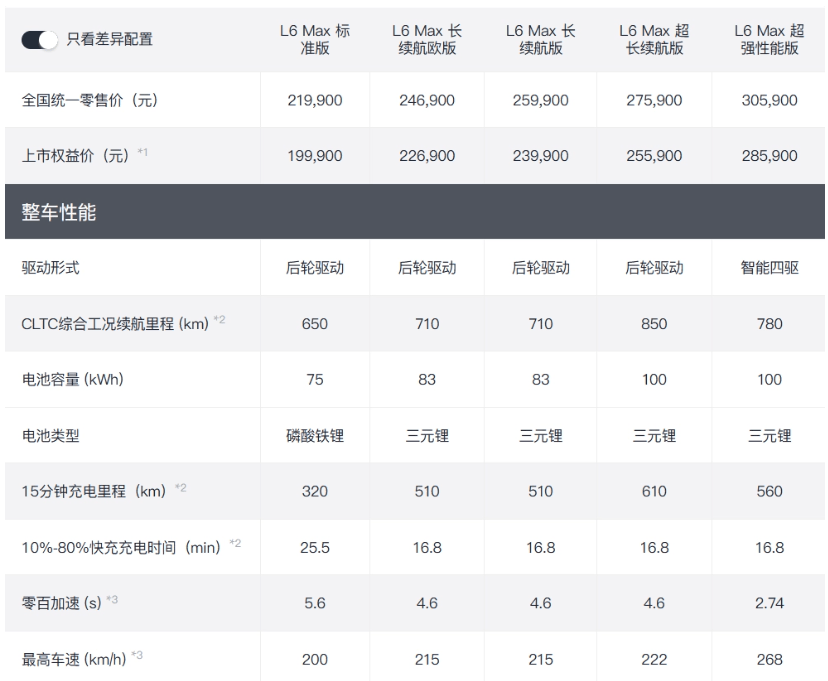
Task: Select the 219,900 retail price cell
Action: [315, 100]
